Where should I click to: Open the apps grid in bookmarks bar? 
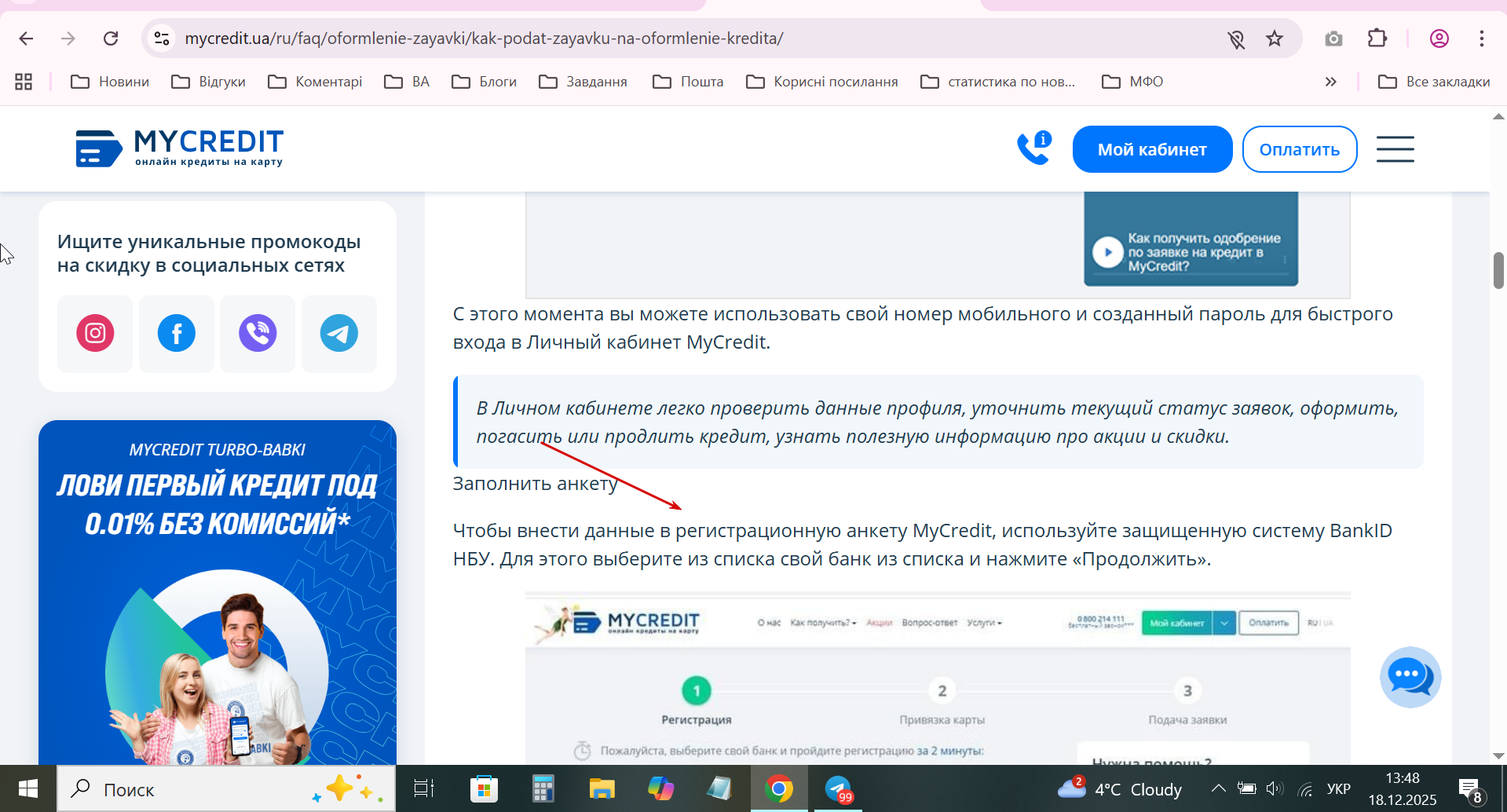pos(24,82)
